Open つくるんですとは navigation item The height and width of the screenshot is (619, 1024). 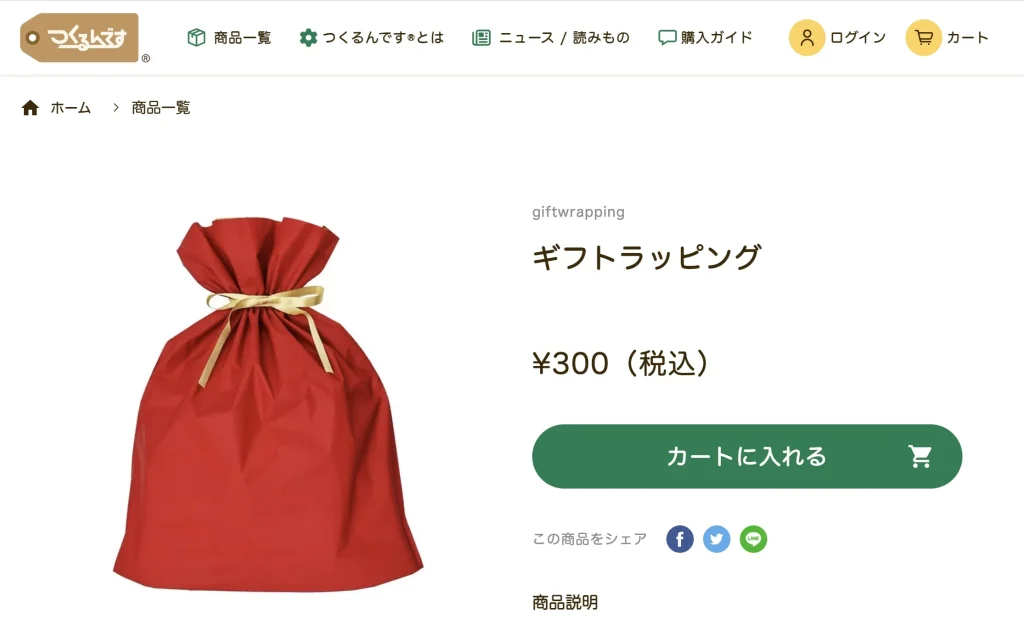pyautogui.click(x=383, y=37)
